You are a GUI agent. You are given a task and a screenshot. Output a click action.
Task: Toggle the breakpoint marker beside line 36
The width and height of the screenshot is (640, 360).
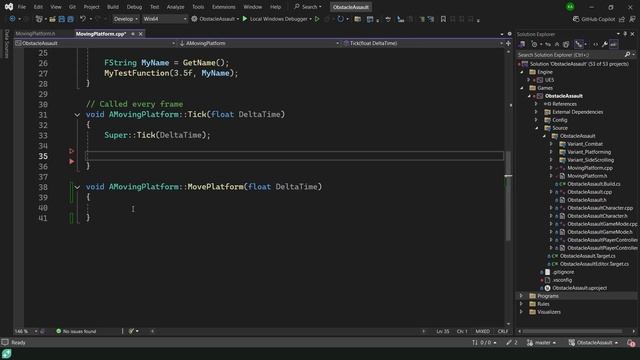coord(72,161)
